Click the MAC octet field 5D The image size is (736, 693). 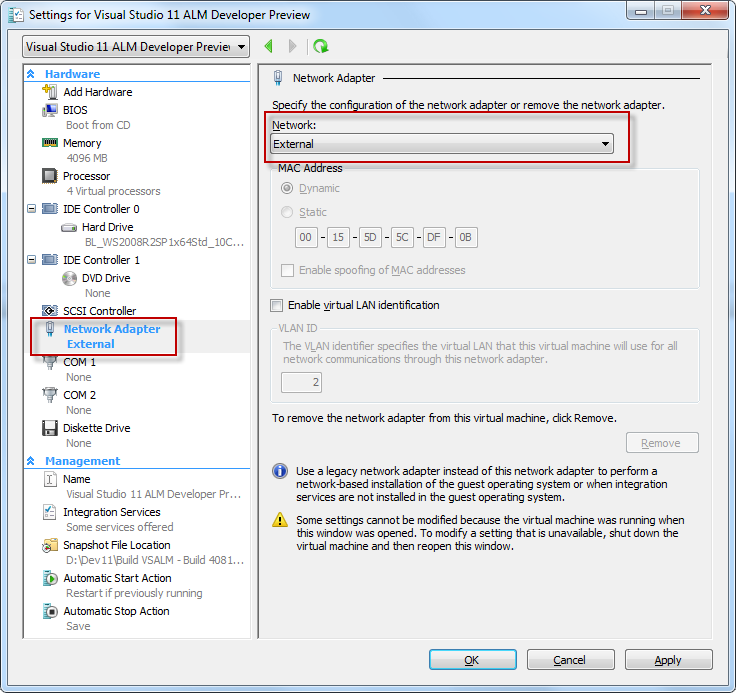370,238
